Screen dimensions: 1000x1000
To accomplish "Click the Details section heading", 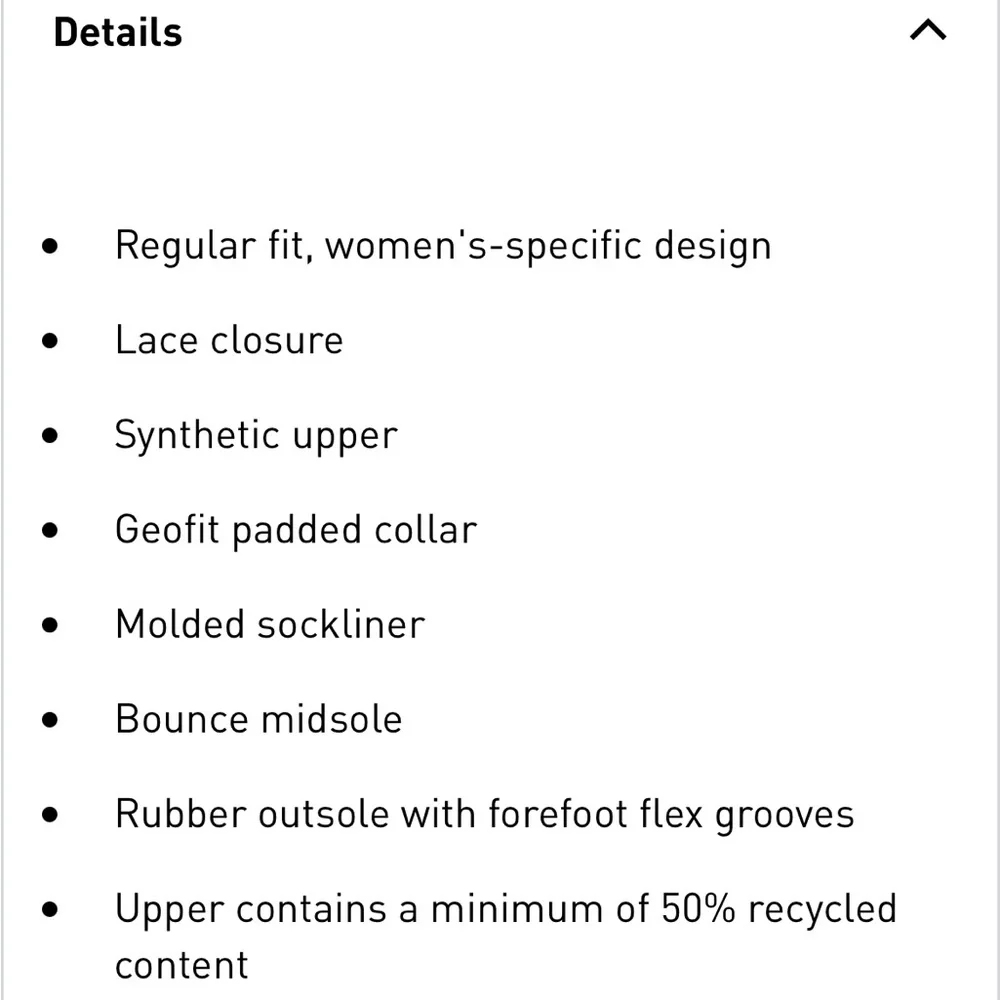I will pyautogui.click(x=118, y=33).
